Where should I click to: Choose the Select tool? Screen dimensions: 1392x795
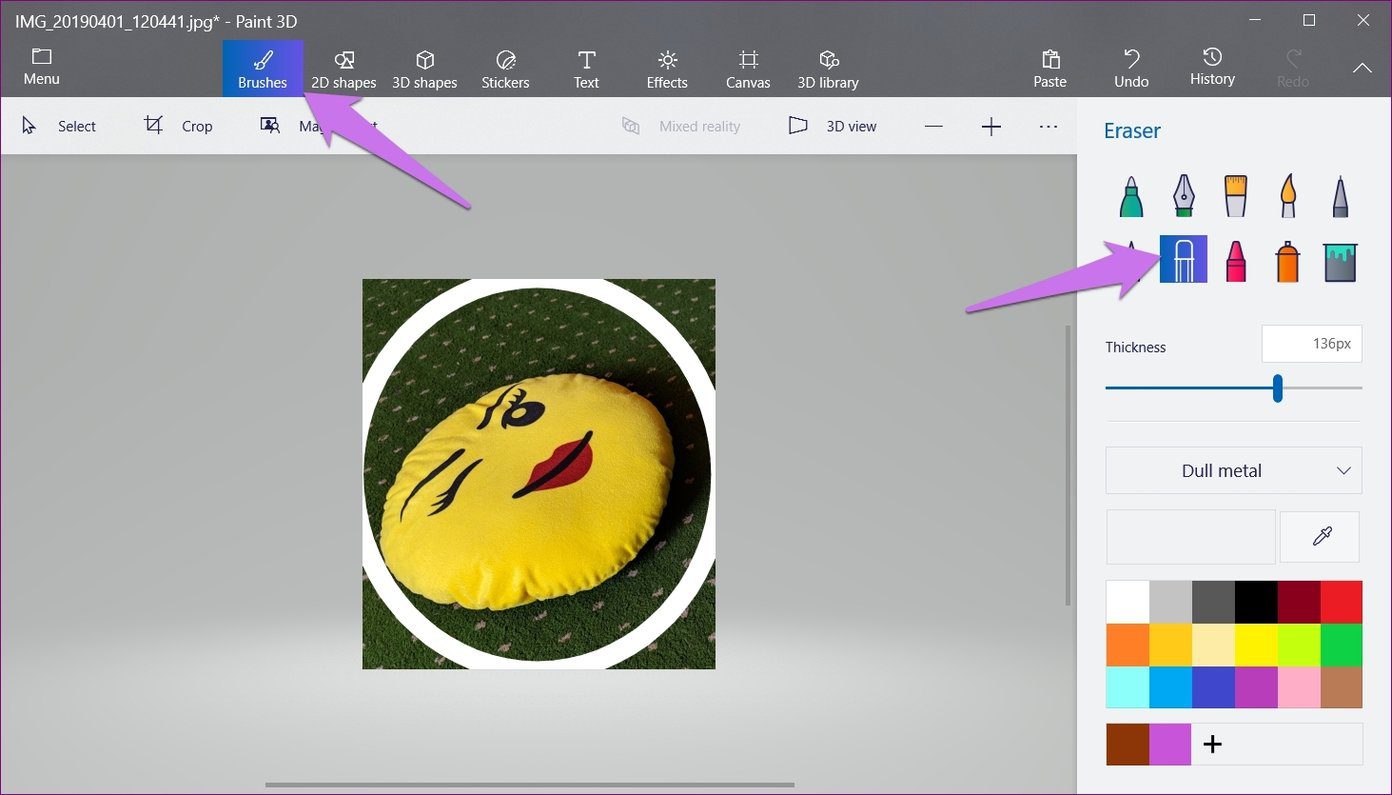59,126
